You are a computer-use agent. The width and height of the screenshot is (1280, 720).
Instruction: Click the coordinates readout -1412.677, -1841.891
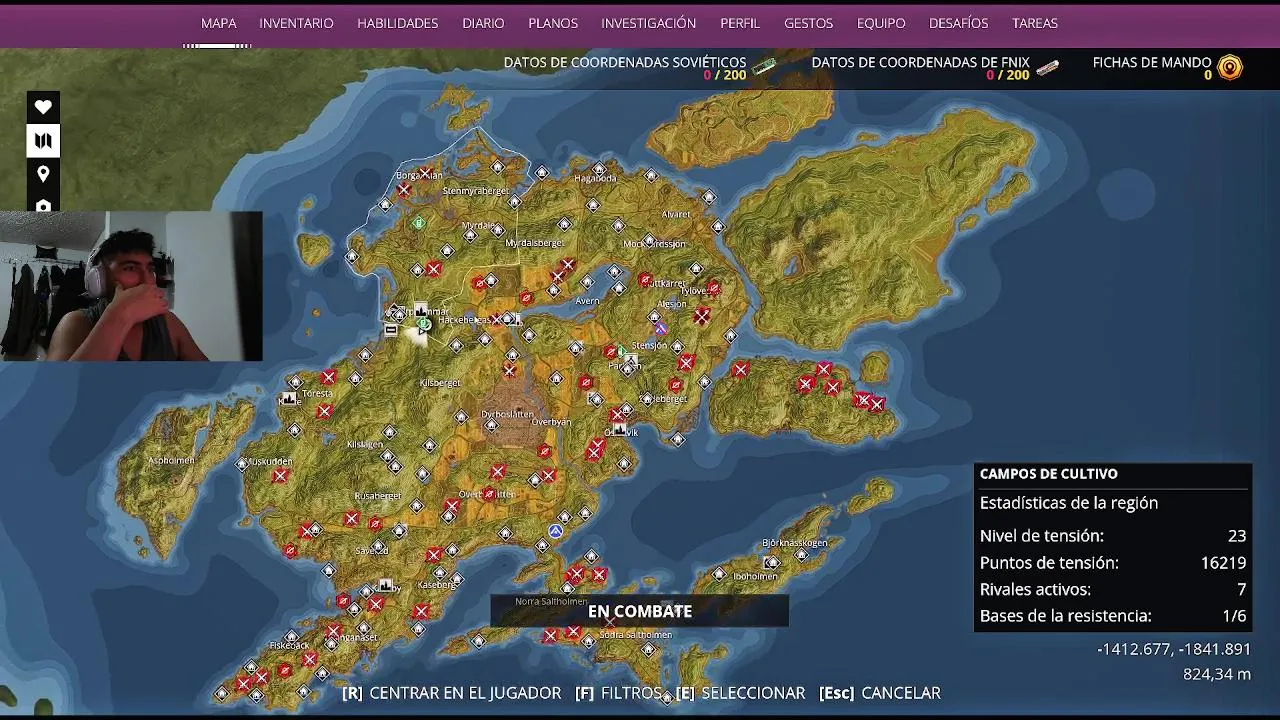(x=1174, y=649)
